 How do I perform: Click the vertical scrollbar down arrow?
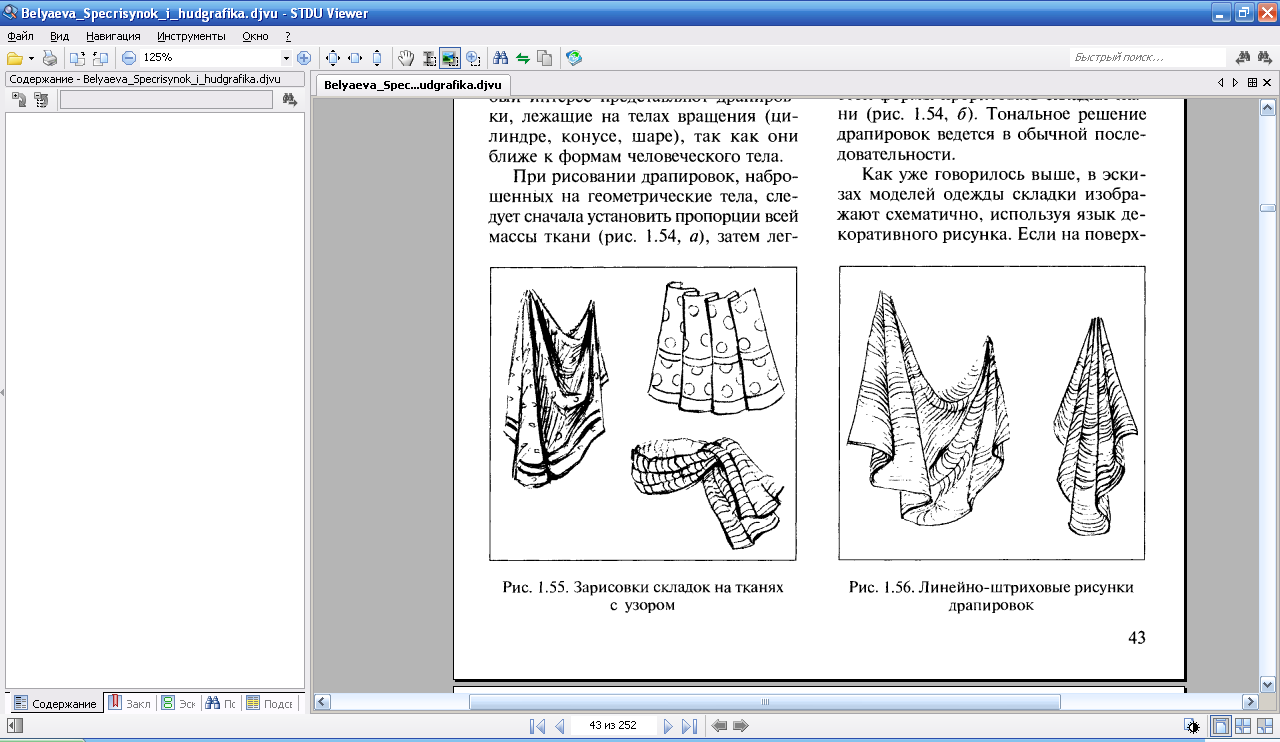pyautogui.click(x=1267, y=685)
